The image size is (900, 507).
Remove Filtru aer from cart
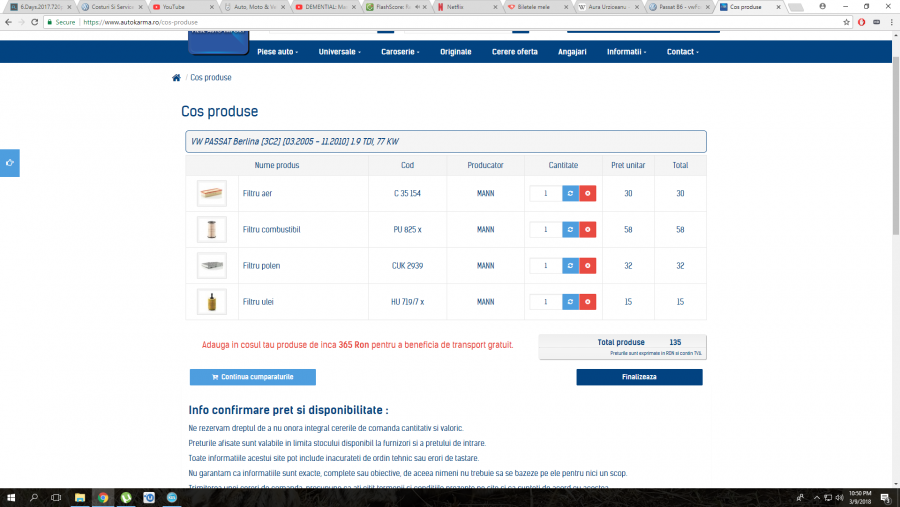pos(588,193)
